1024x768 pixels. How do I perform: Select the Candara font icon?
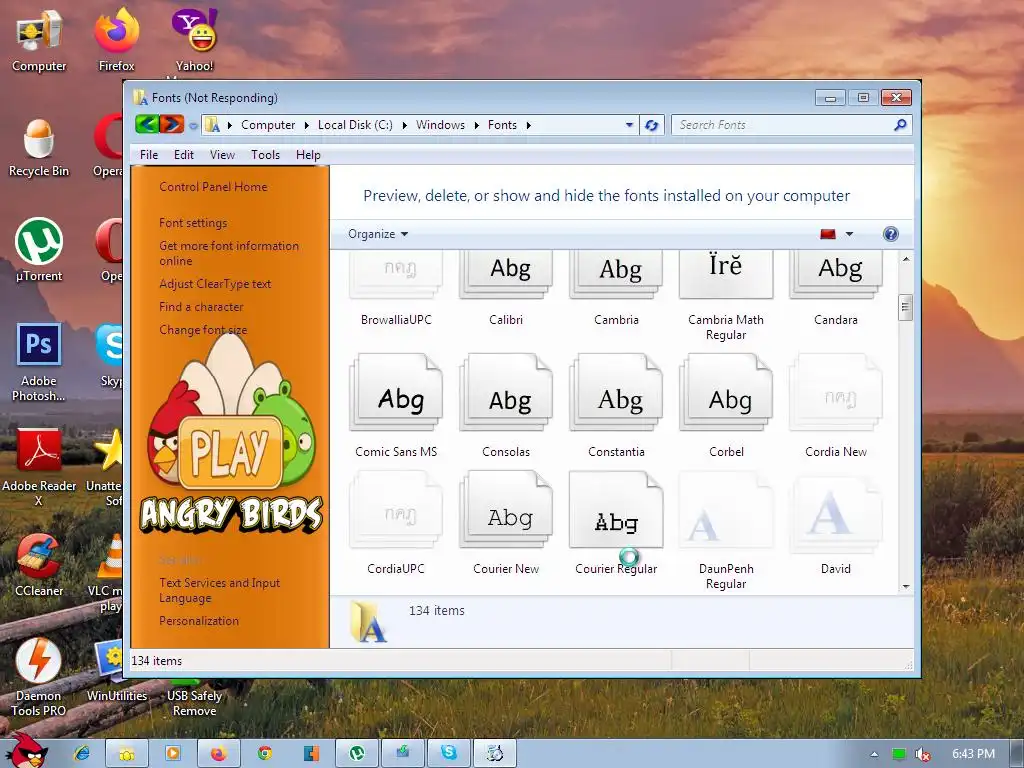836,276
